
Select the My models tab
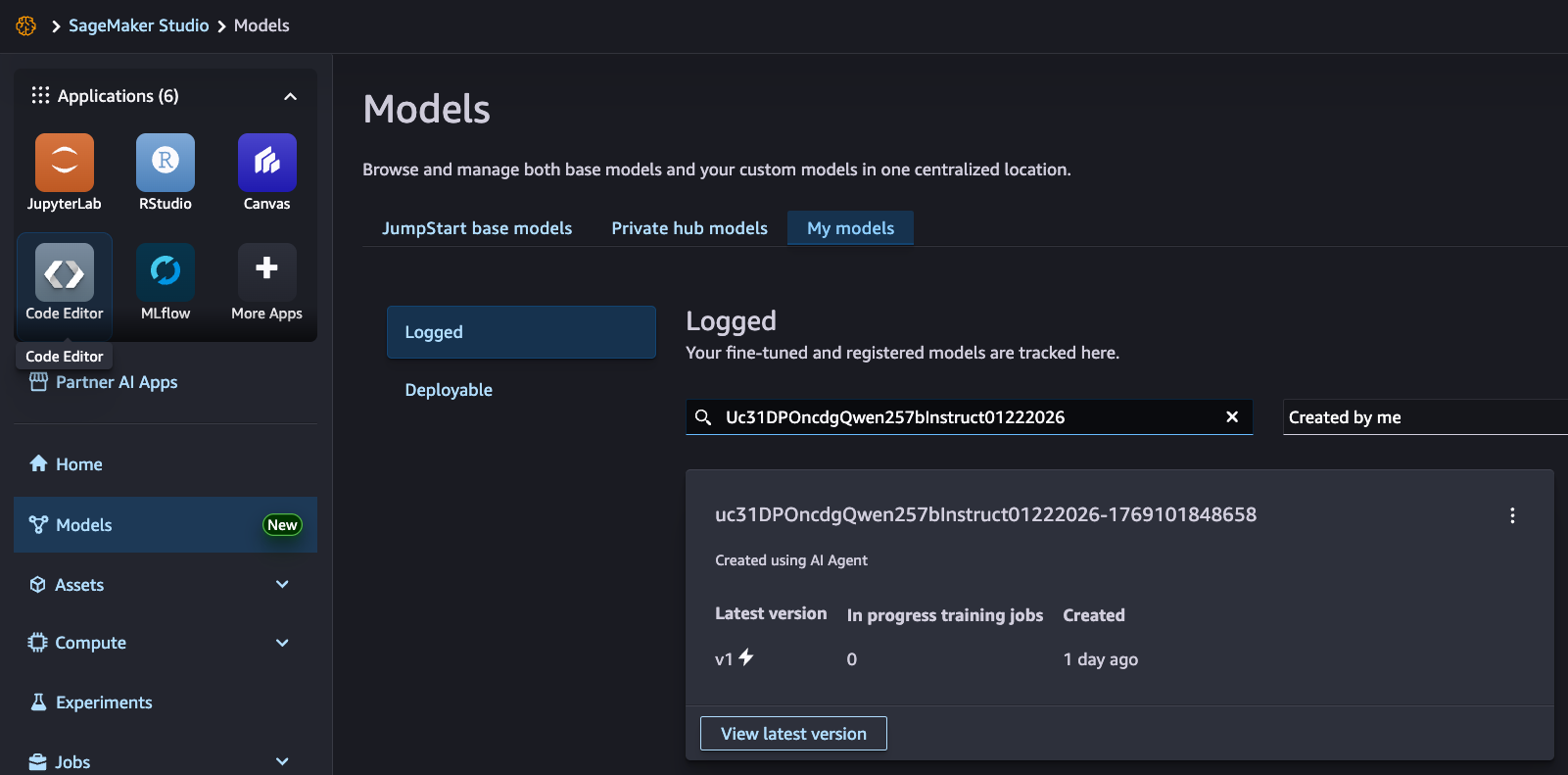click(850, 228)
